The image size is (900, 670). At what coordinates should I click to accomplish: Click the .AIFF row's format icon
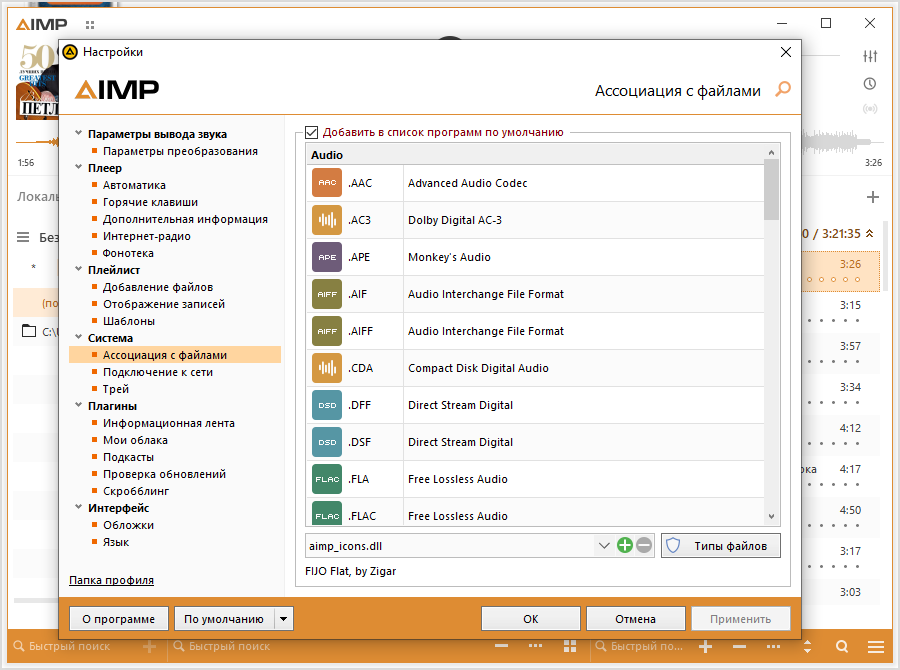[x=327, y=331]
